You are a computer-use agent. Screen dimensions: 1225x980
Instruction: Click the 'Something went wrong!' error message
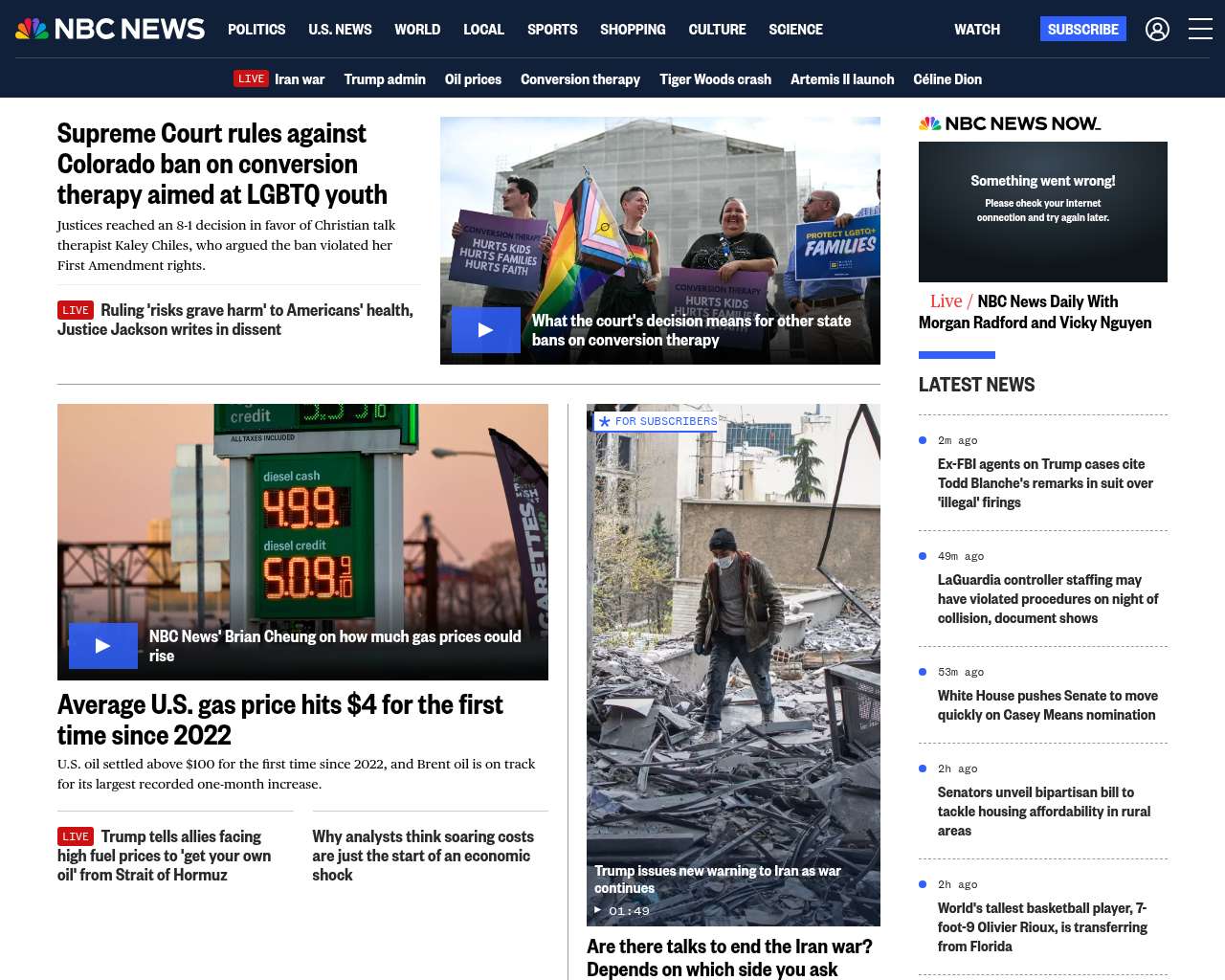click(x=1043, y=181)
